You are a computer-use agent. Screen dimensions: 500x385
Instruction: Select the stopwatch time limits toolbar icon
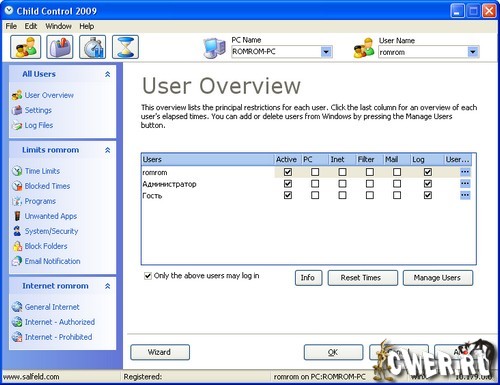pos(92,47)
